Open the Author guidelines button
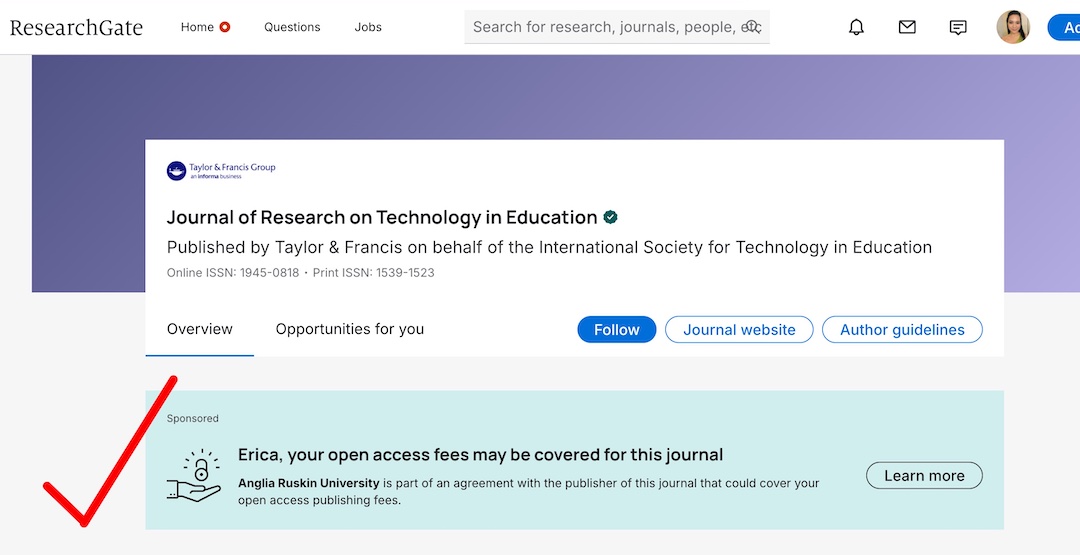The height and width of the screenshot is (555, 1080). coord(902,330)
